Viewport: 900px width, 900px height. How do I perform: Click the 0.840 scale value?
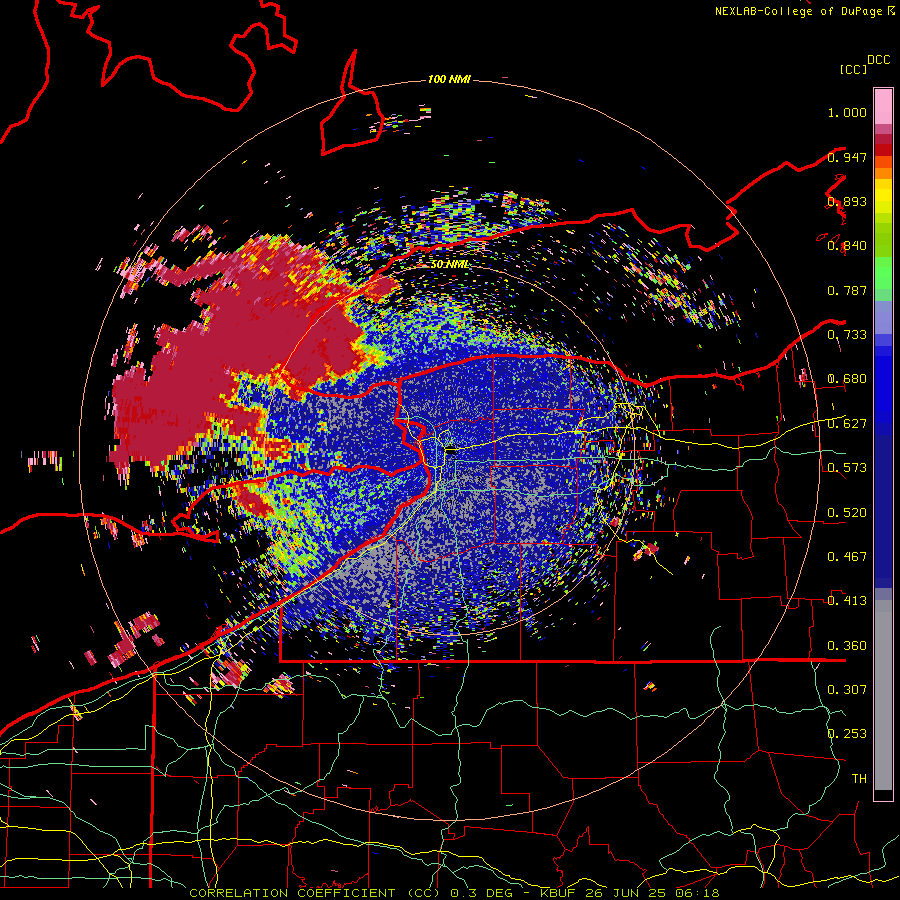(x=847, y=246)
